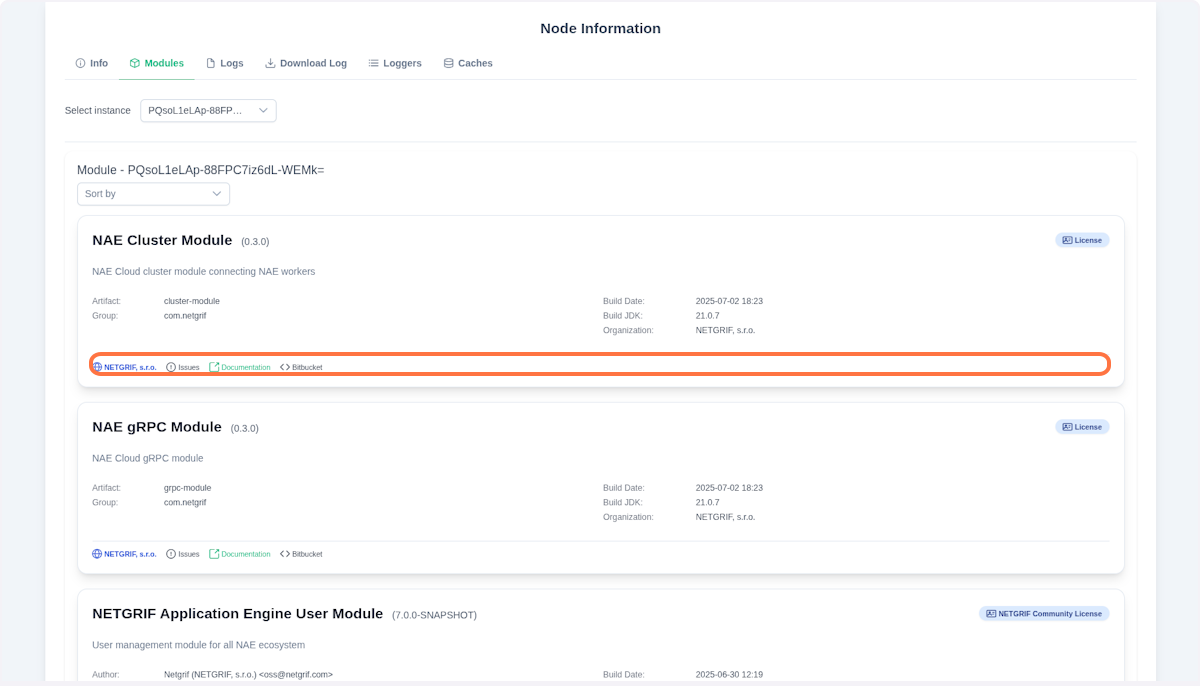
Task: Click the oss@netgrif.com author entry
Action: tap(248, 674)
